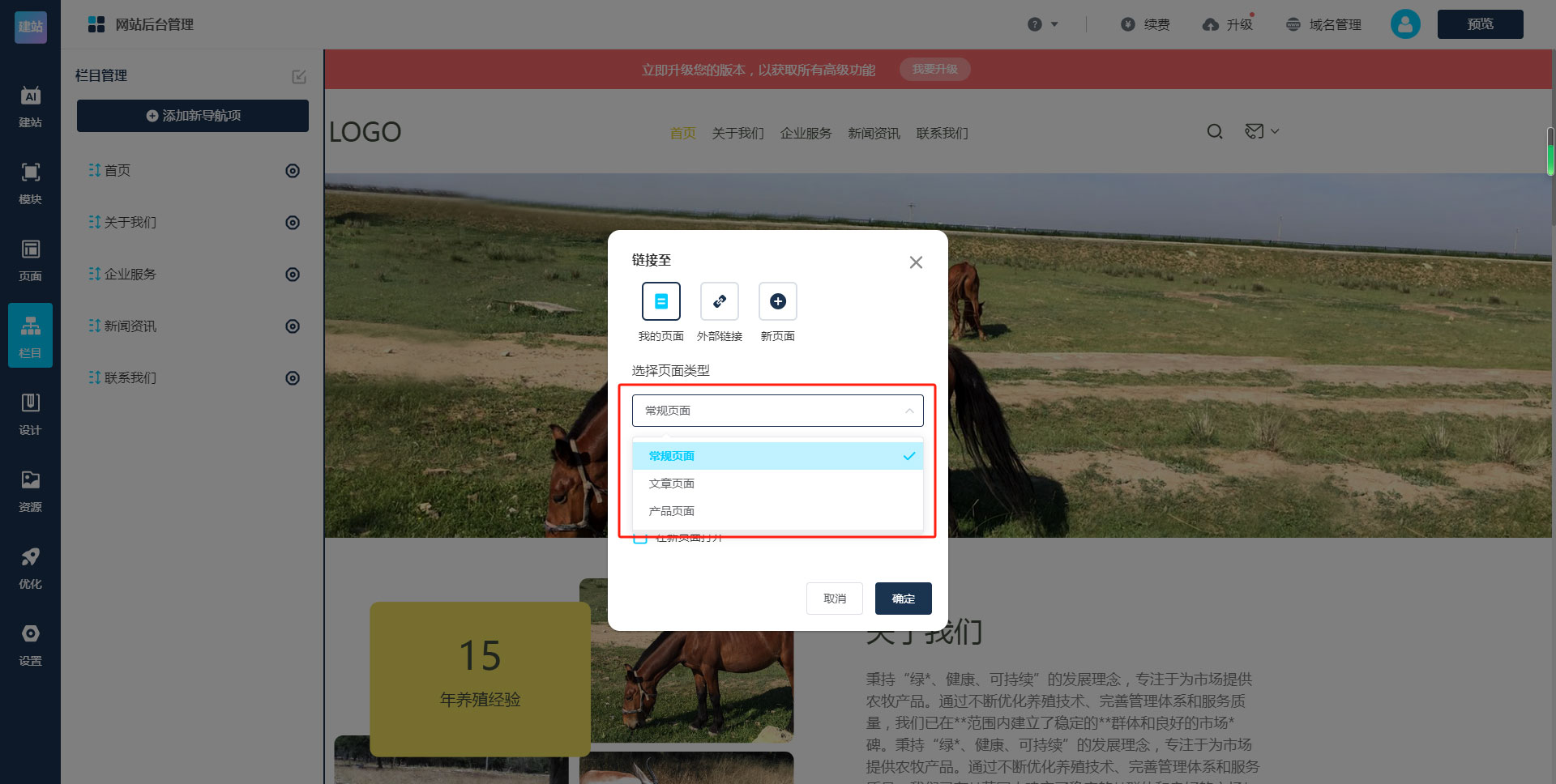The width and height of the screenshot is (1556, 784).
Task: Click the yellow 15 年养殖经验 card
Action: [480, 679]
